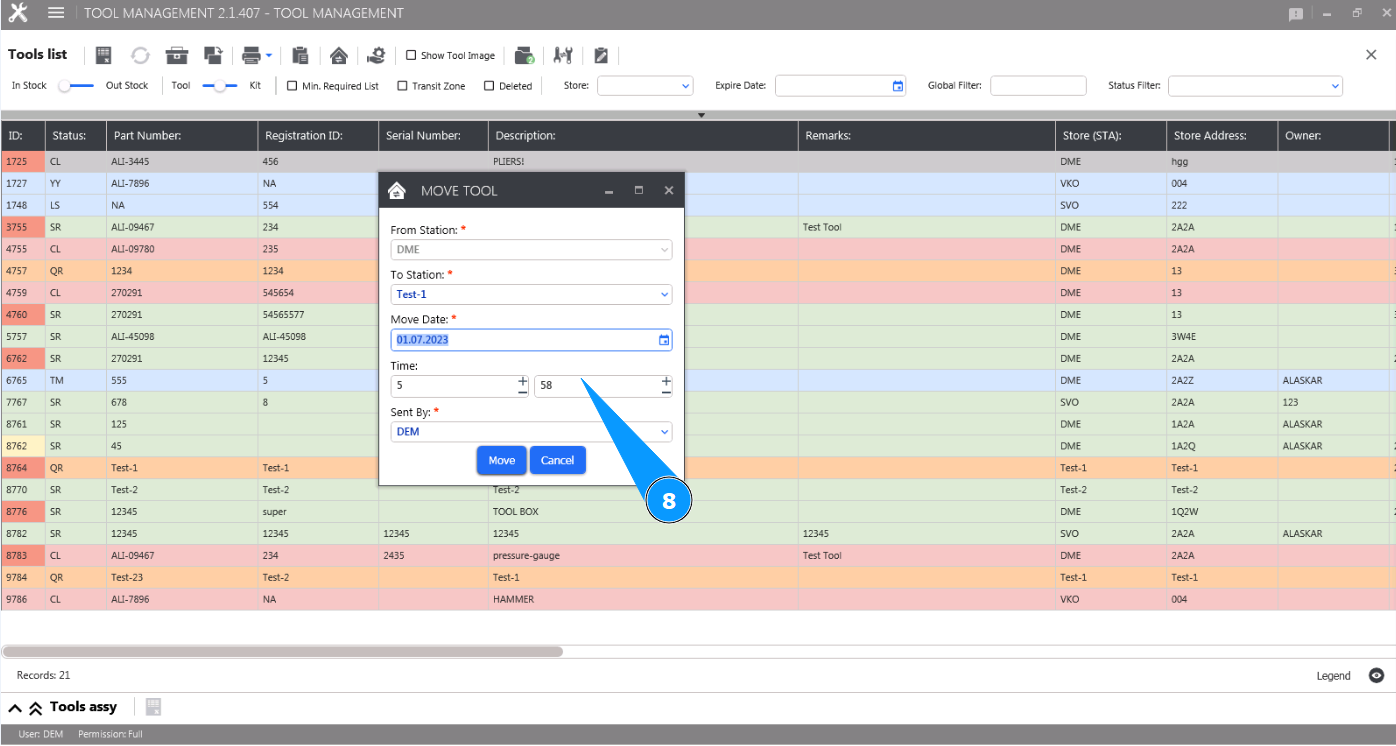
Task: Toggle the In Stock / Out Stock switch
Action: (76, 86)
